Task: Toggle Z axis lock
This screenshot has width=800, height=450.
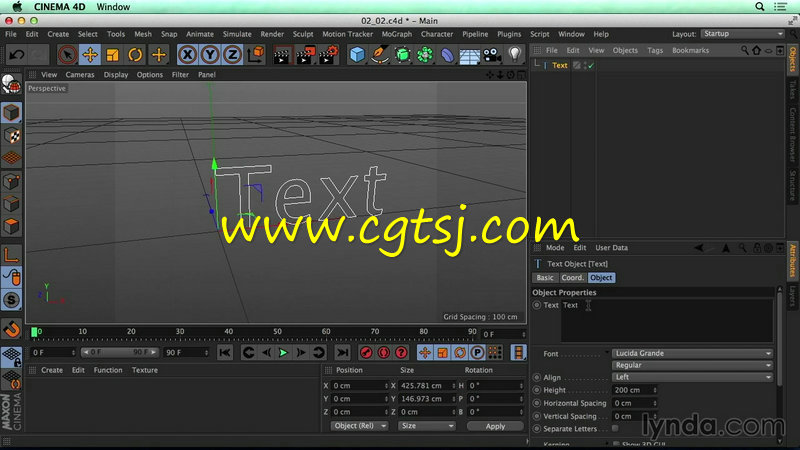Action: 232,55
